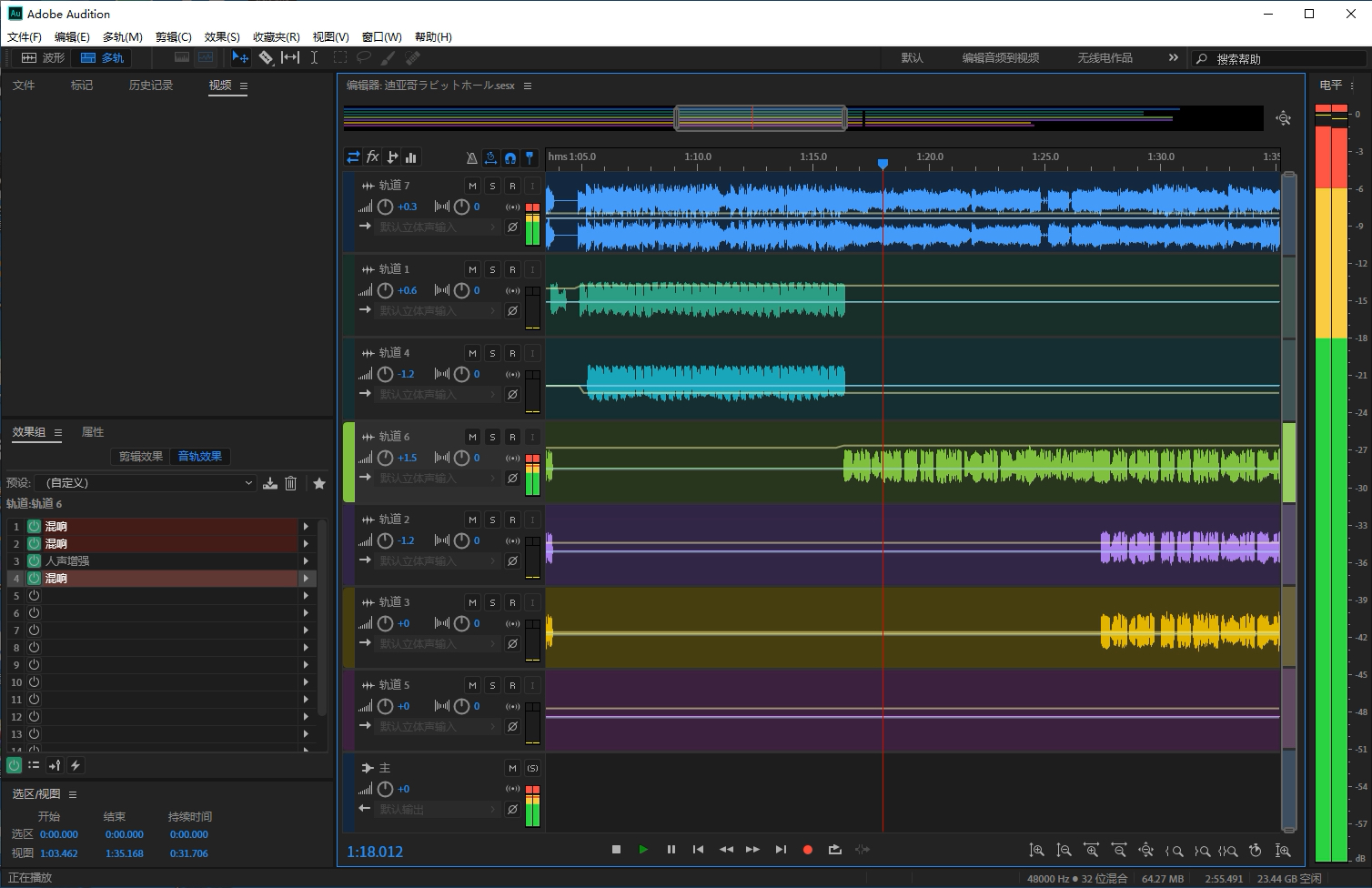Choose the 编辑音频到视频 workspace

coord(1000,57)
